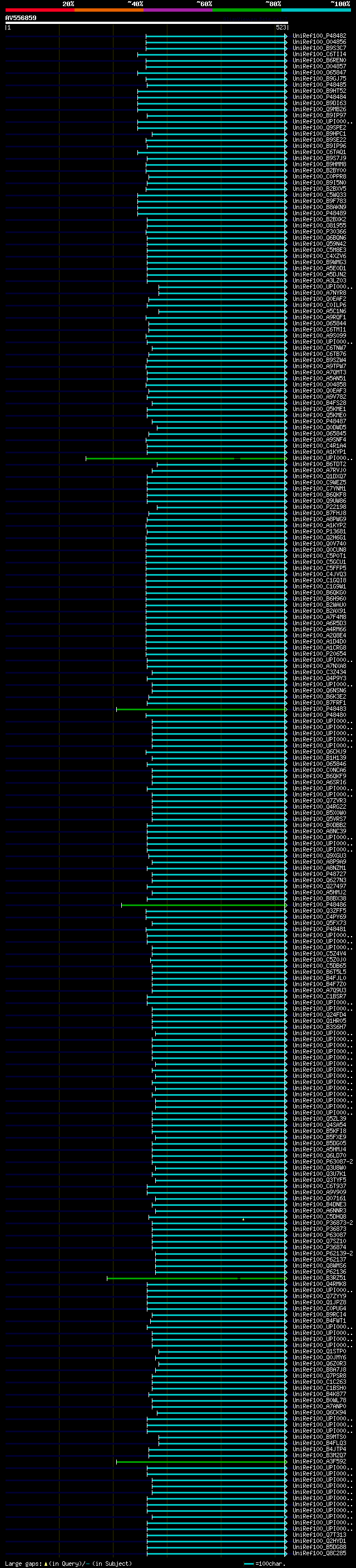Select hit UniRef100_P48485
The height and width of the screenshot is (1568, 356).
[x=319, y=85]
